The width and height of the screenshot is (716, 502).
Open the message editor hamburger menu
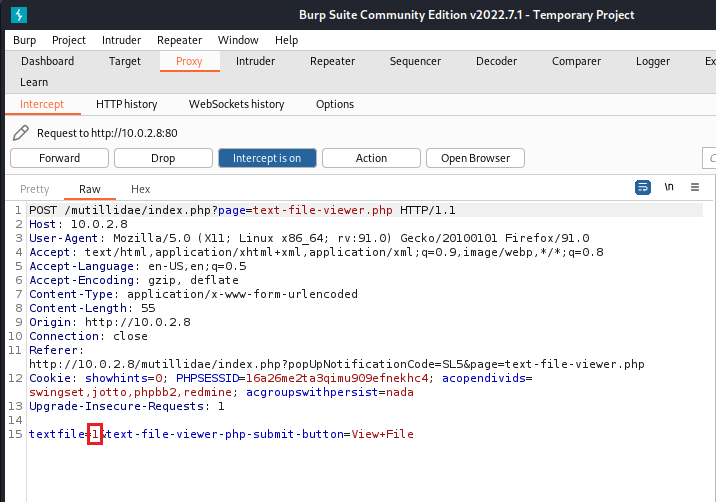[695, 187]
